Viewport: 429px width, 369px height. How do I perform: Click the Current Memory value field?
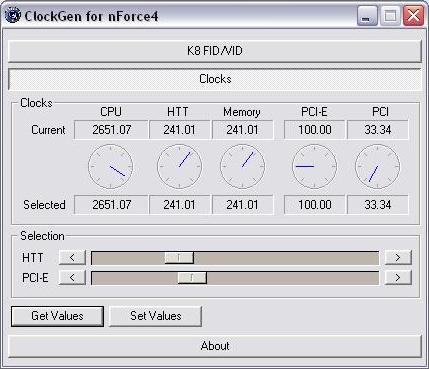242,130
